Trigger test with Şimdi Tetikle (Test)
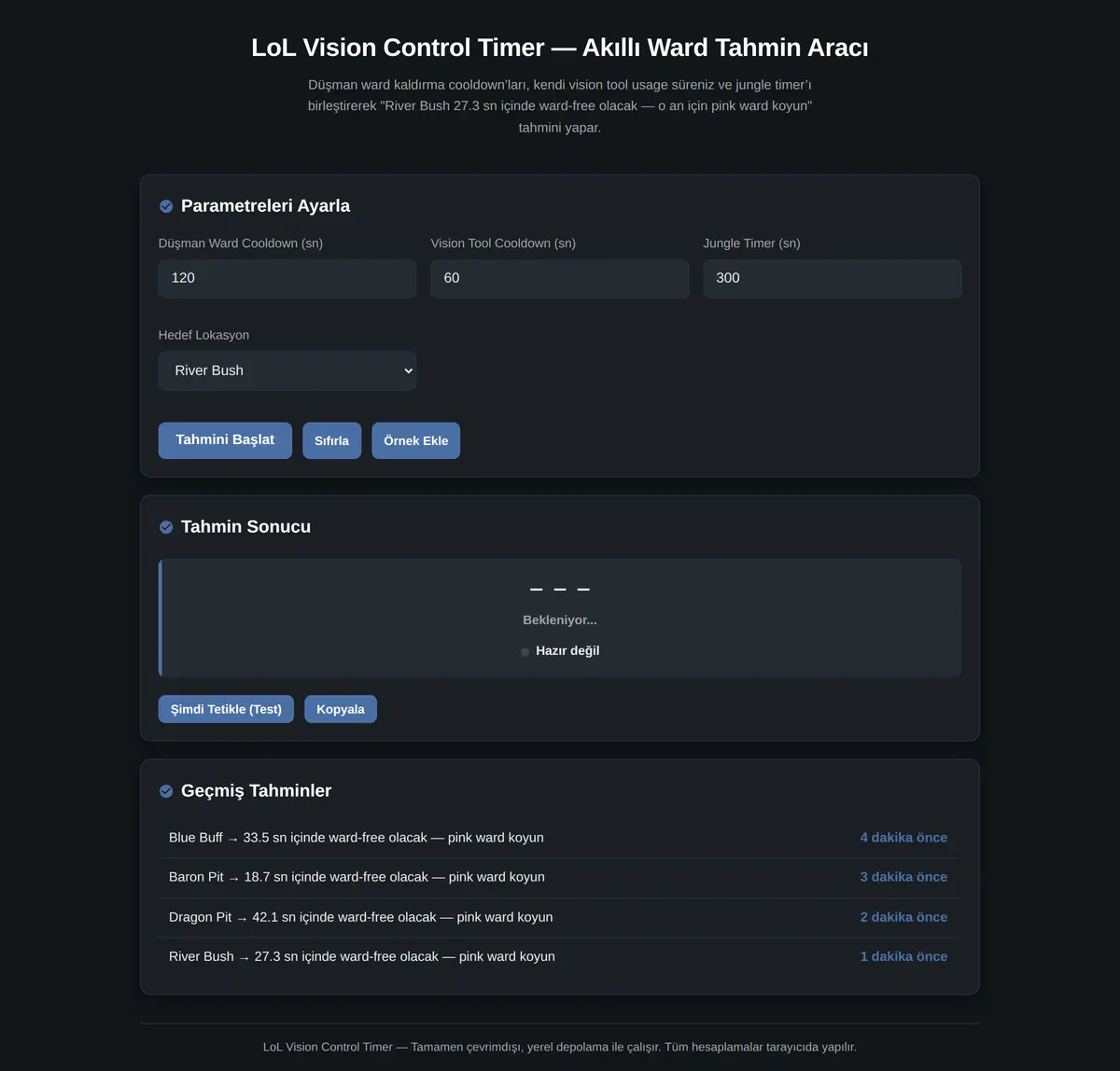The height and width of the screenshot is (1071, 1120). coord(226,709)
